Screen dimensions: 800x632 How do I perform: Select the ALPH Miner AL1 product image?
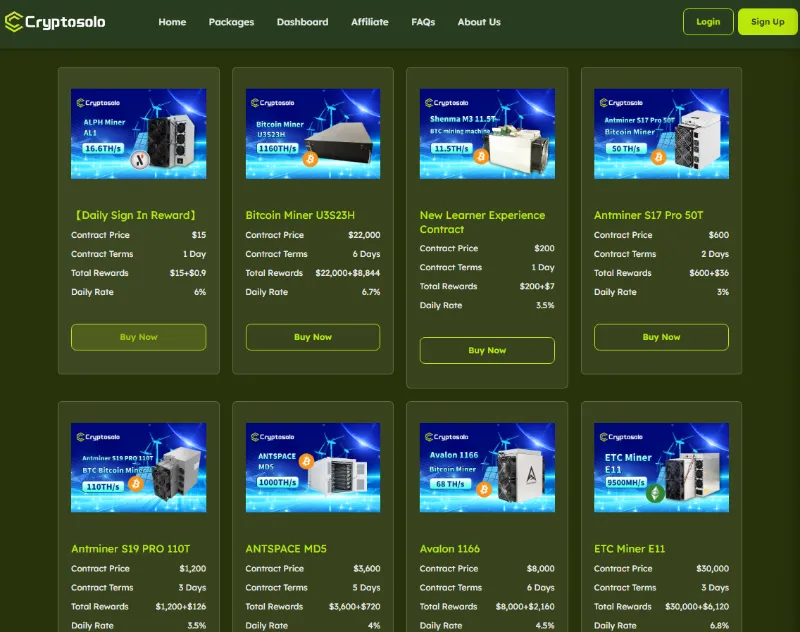[x=138, y=134]
